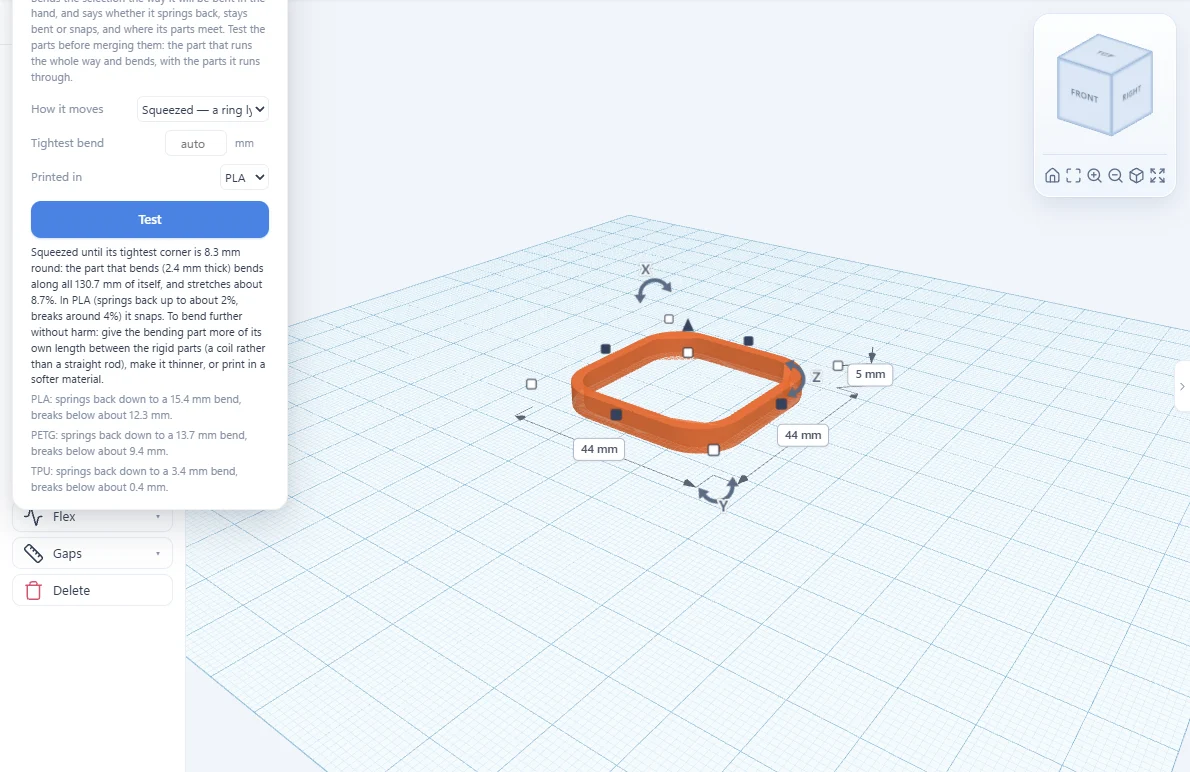Click the 'Tightest bend' label

68,143
